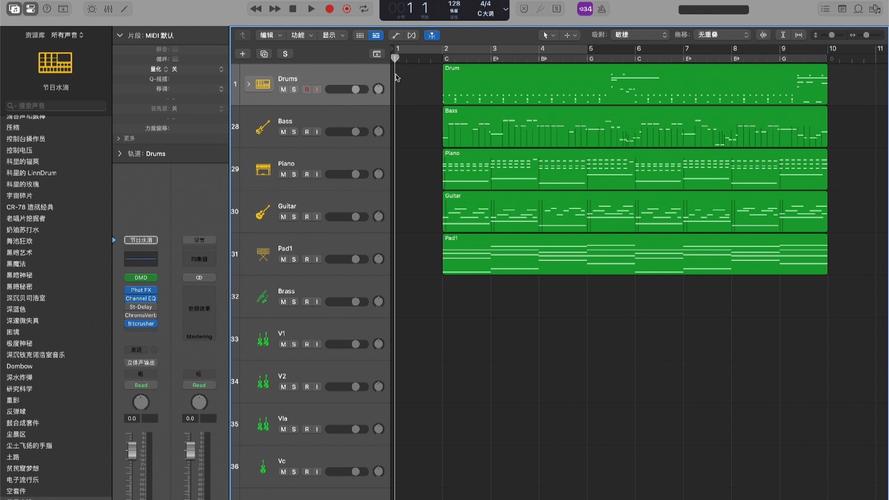Select the Pad1 MIDI region
This screenshot has width=889, height=500.
[x=634, y=254]
